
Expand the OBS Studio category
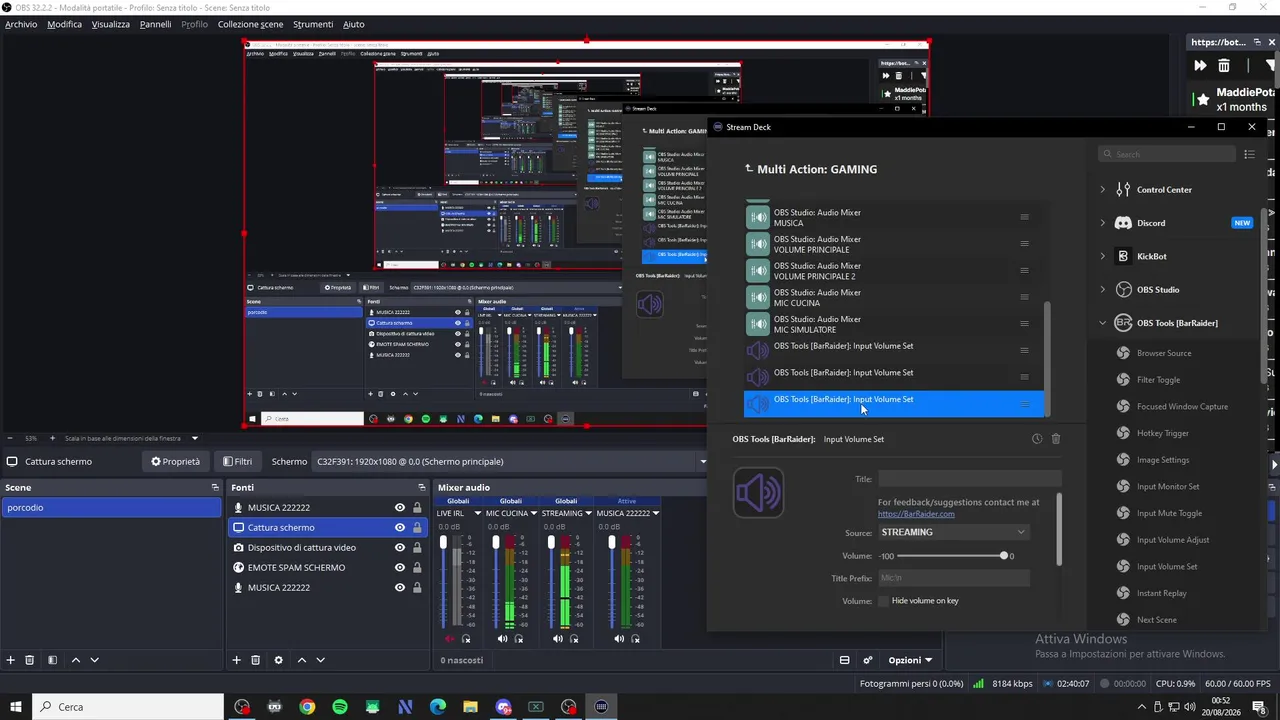coord(1103,290)
